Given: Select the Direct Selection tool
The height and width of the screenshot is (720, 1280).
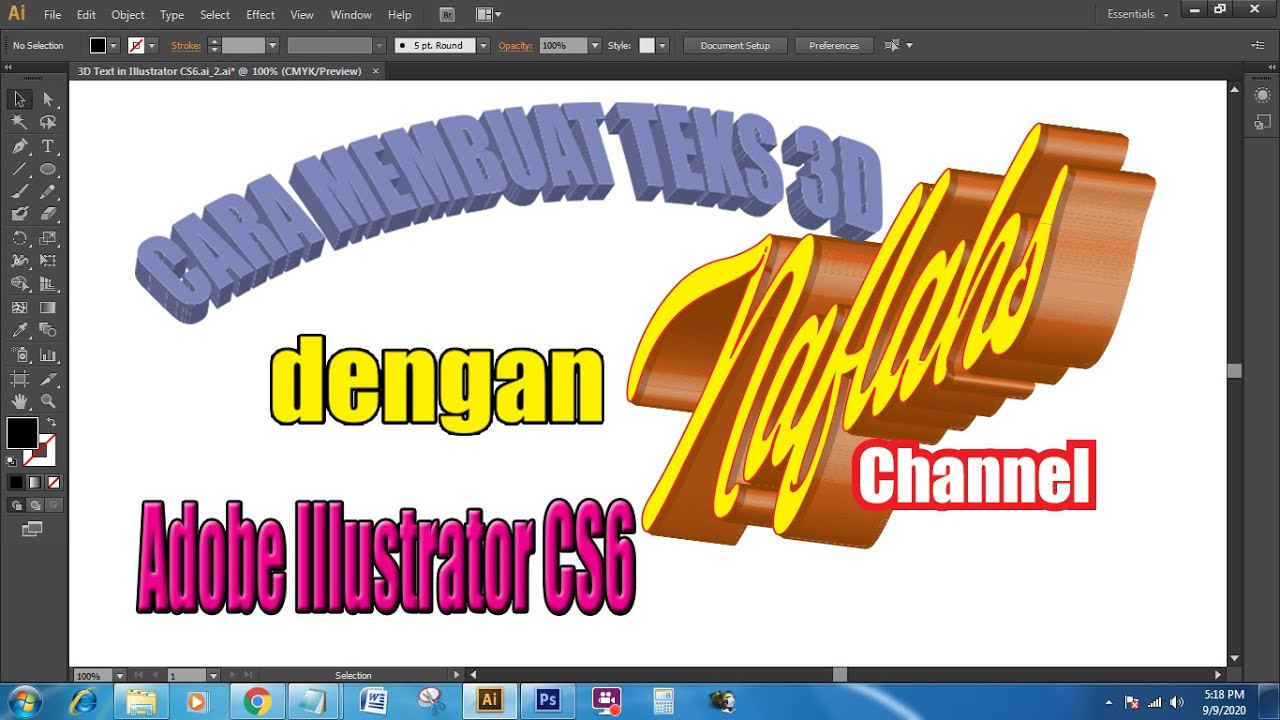Looking at the screenshot, I should click(x=47, y=99).
